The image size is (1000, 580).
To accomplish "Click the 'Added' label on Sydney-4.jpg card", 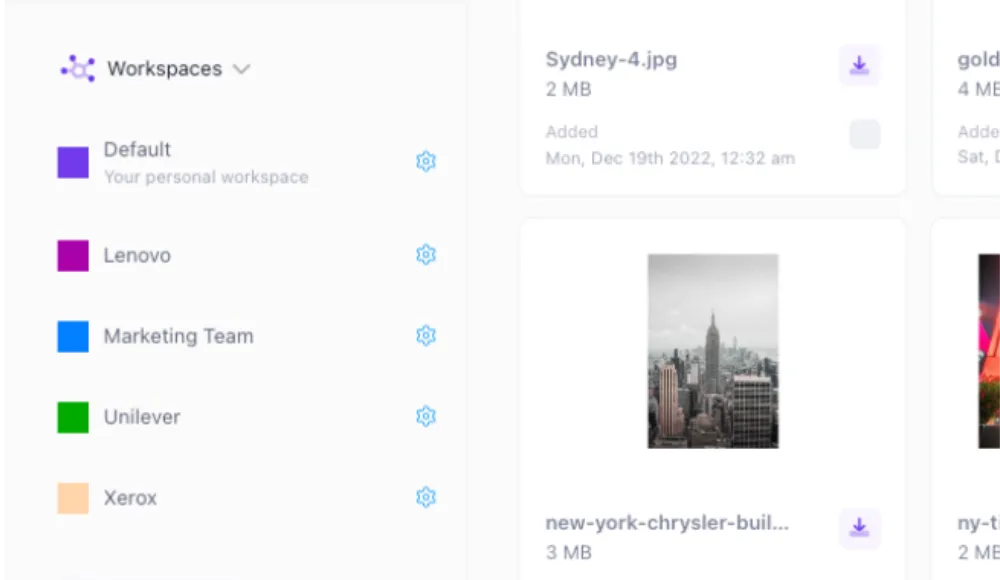I will point(571,131).
